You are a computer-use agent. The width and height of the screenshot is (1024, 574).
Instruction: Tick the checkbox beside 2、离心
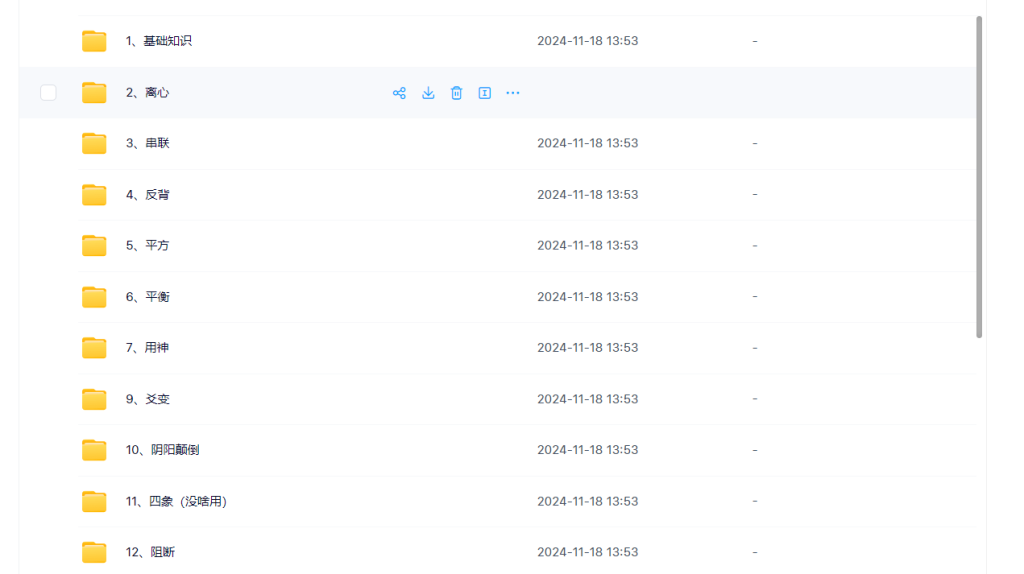[48, 93]
